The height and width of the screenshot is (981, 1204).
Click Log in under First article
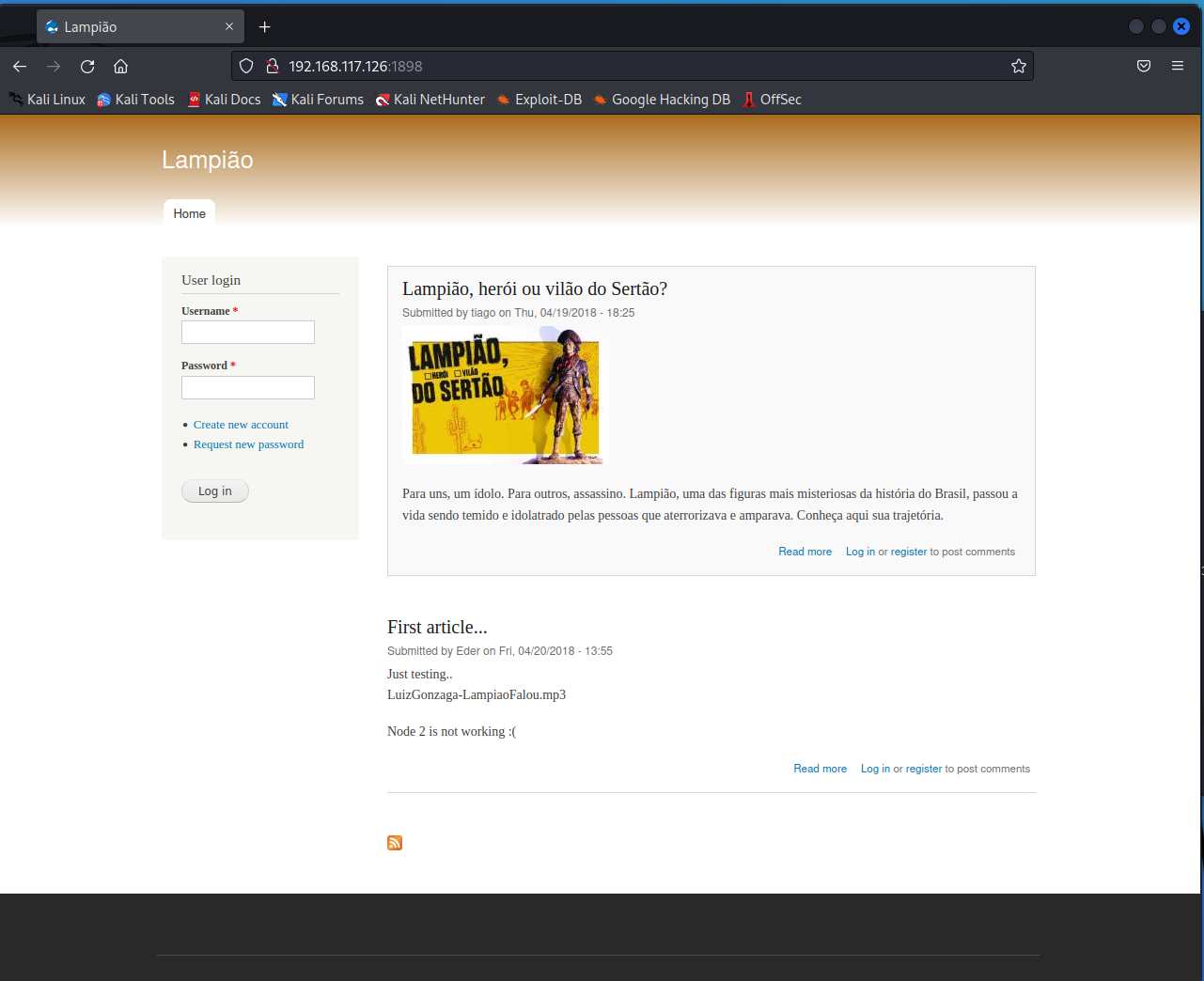tap(875, 769)
